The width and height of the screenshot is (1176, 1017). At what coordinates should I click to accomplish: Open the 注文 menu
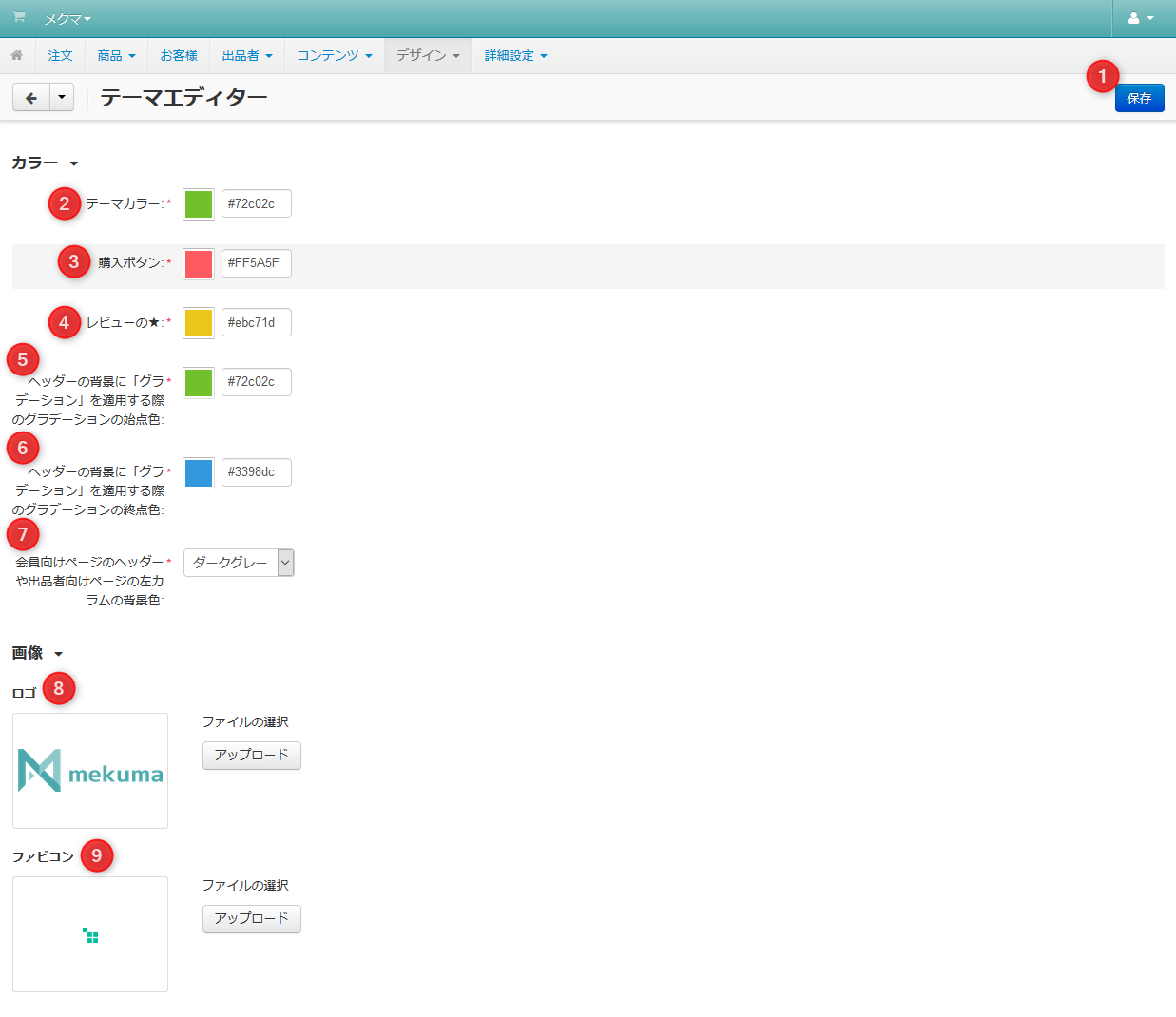(60, 55)
